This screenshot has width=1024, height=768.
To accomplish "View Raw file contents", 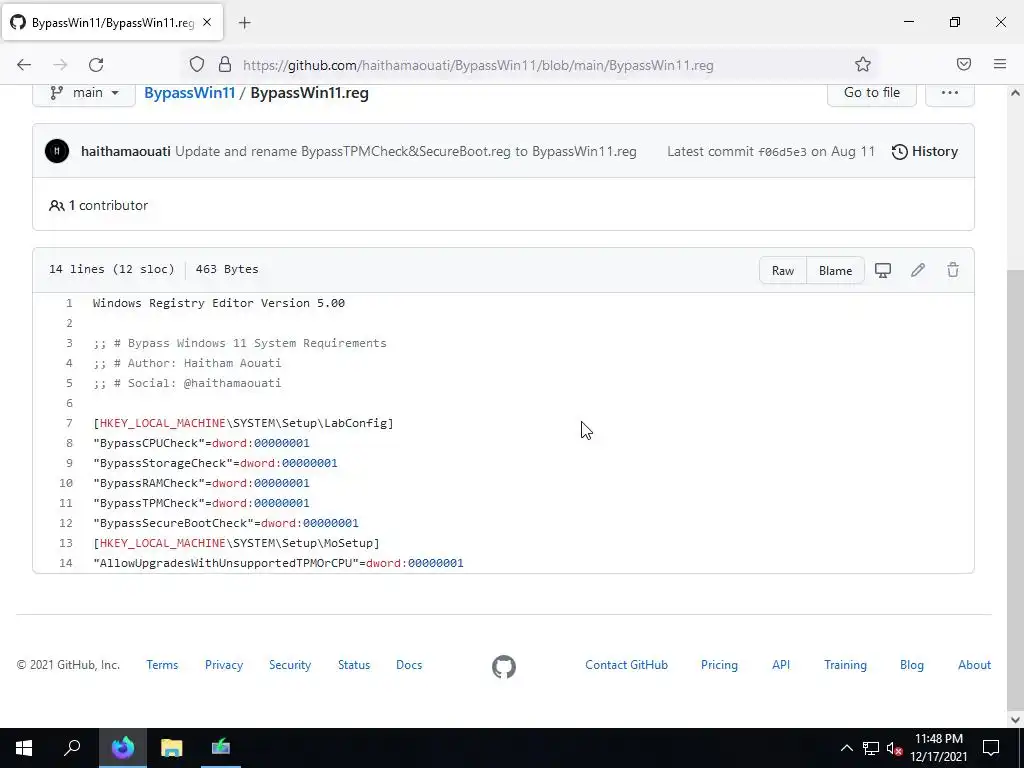I will [782, 270].
